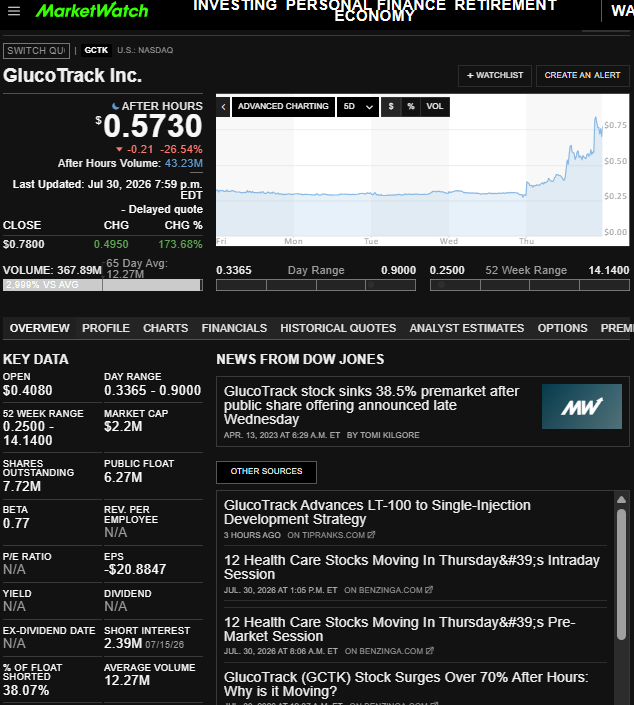Click the GCTK ticker symbol label
This screenshot has width=634, height=705.
[96, 50]
